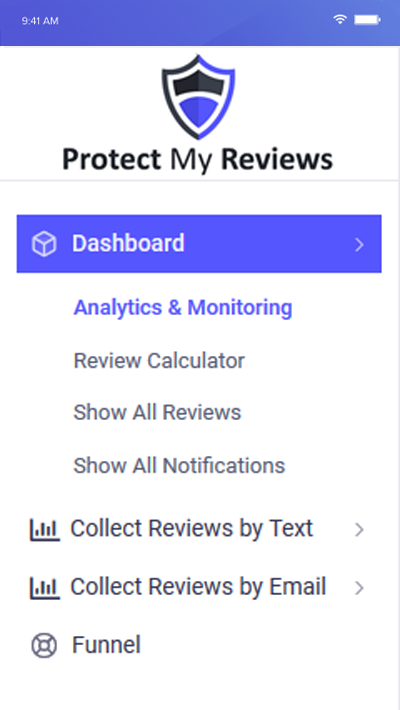Click the lifebuoy icon next to Funnel

tap(44, 645)
